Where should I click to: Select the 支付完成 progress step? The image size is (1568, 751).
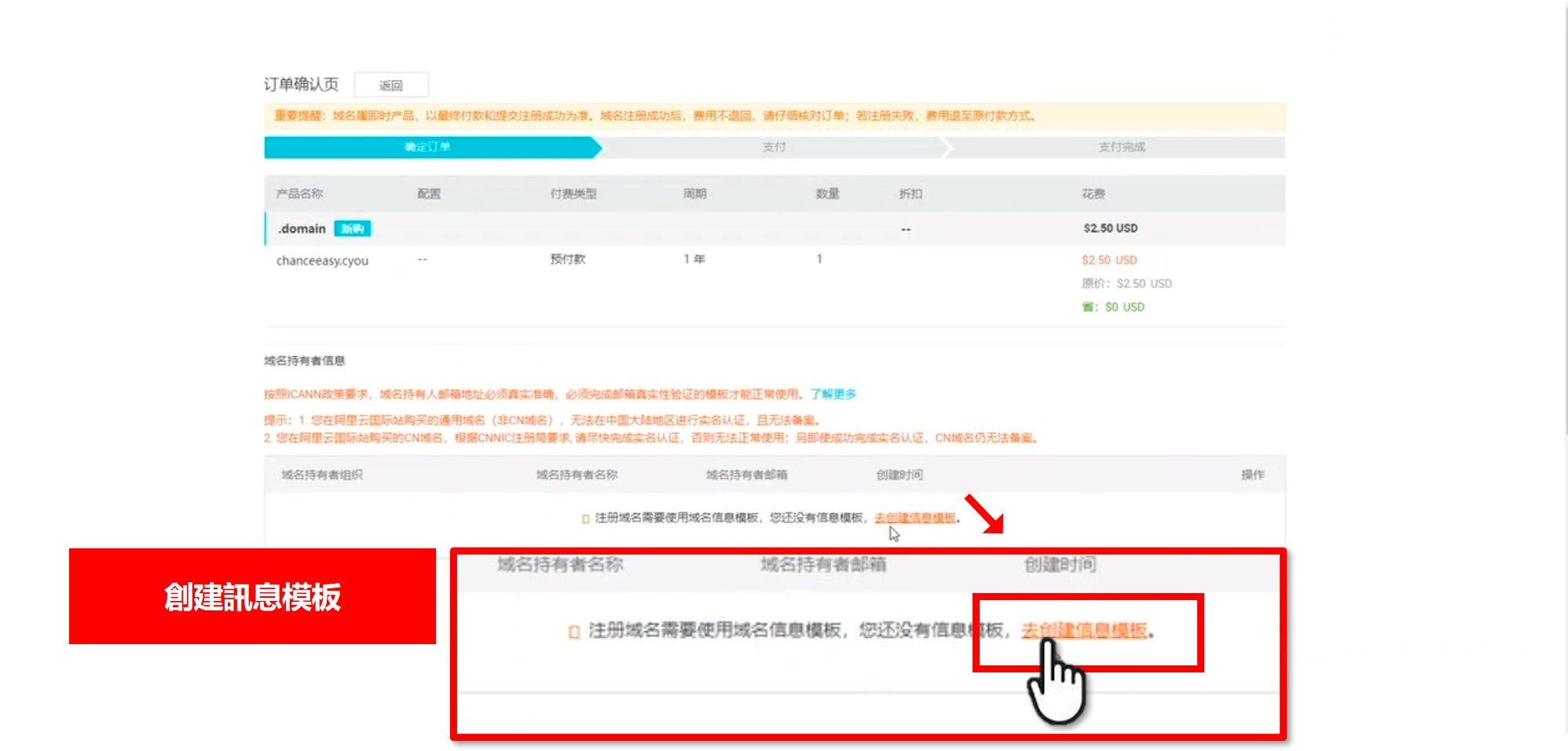(x=1121, y=147)
